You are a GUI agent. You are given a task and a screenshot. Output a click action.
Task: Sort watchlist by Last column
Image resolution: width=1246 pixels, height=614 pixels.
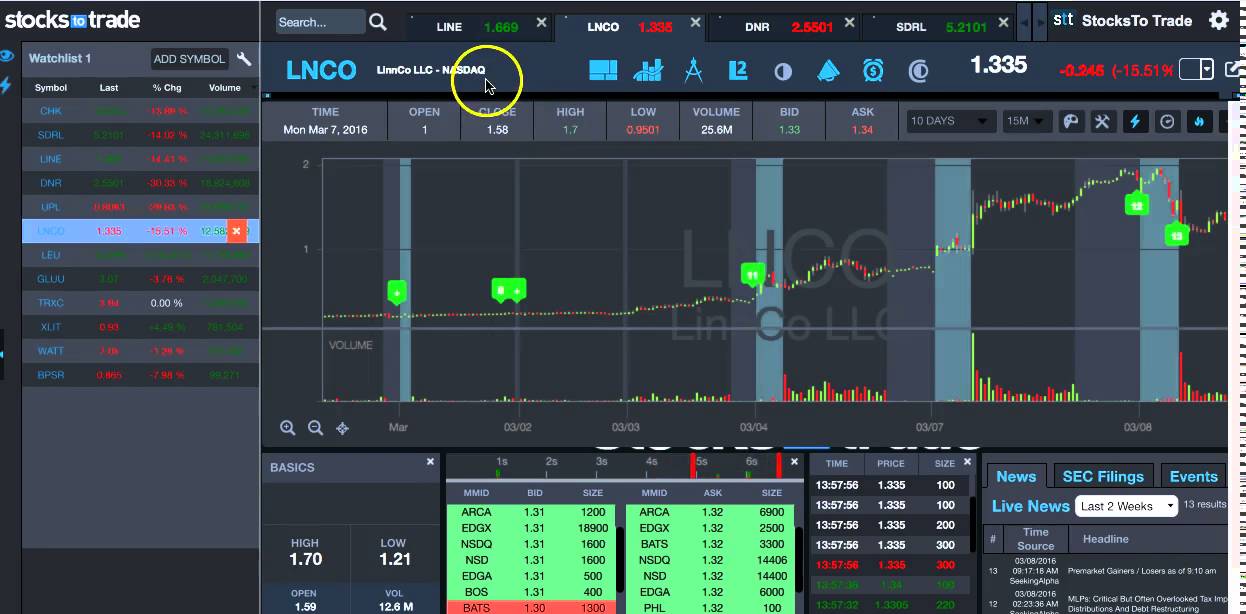click(109, 88)
